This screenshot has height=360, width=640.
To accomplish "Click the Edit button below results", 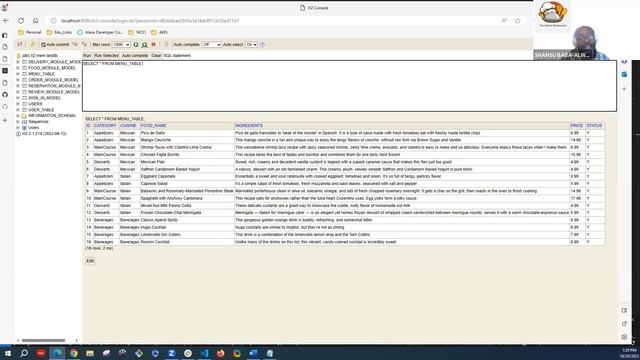I will click(x=90, y=261).
